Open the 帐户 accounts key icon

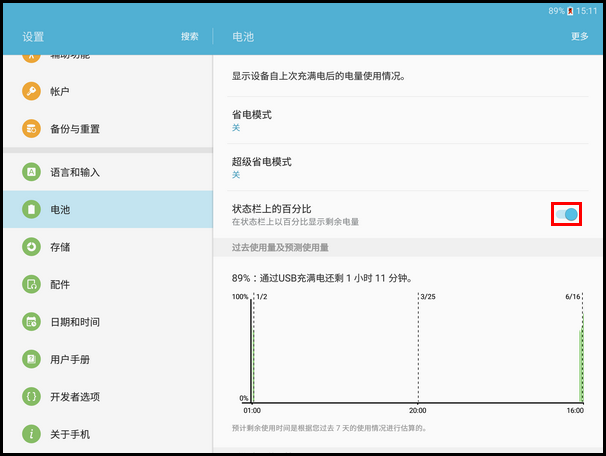[31, 91]
